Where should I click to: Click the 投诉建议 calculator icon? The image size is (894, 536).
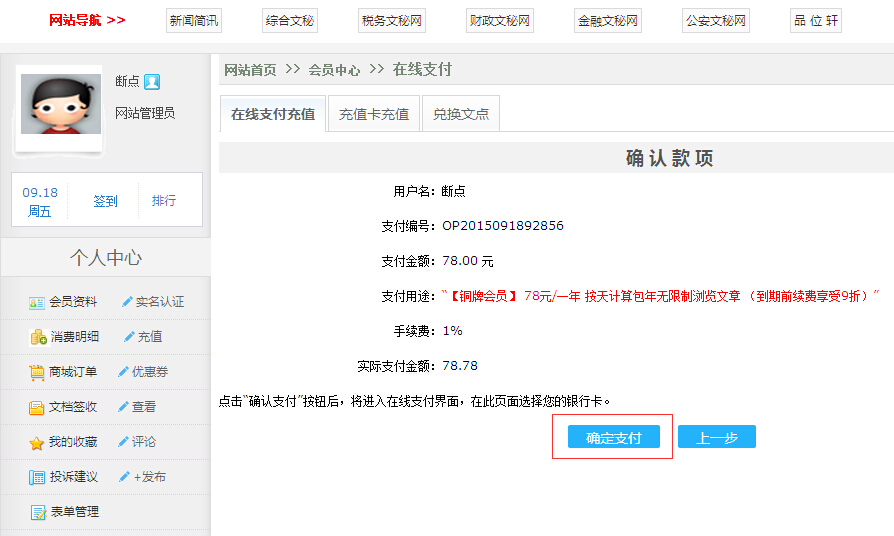[x=37, y=477]
